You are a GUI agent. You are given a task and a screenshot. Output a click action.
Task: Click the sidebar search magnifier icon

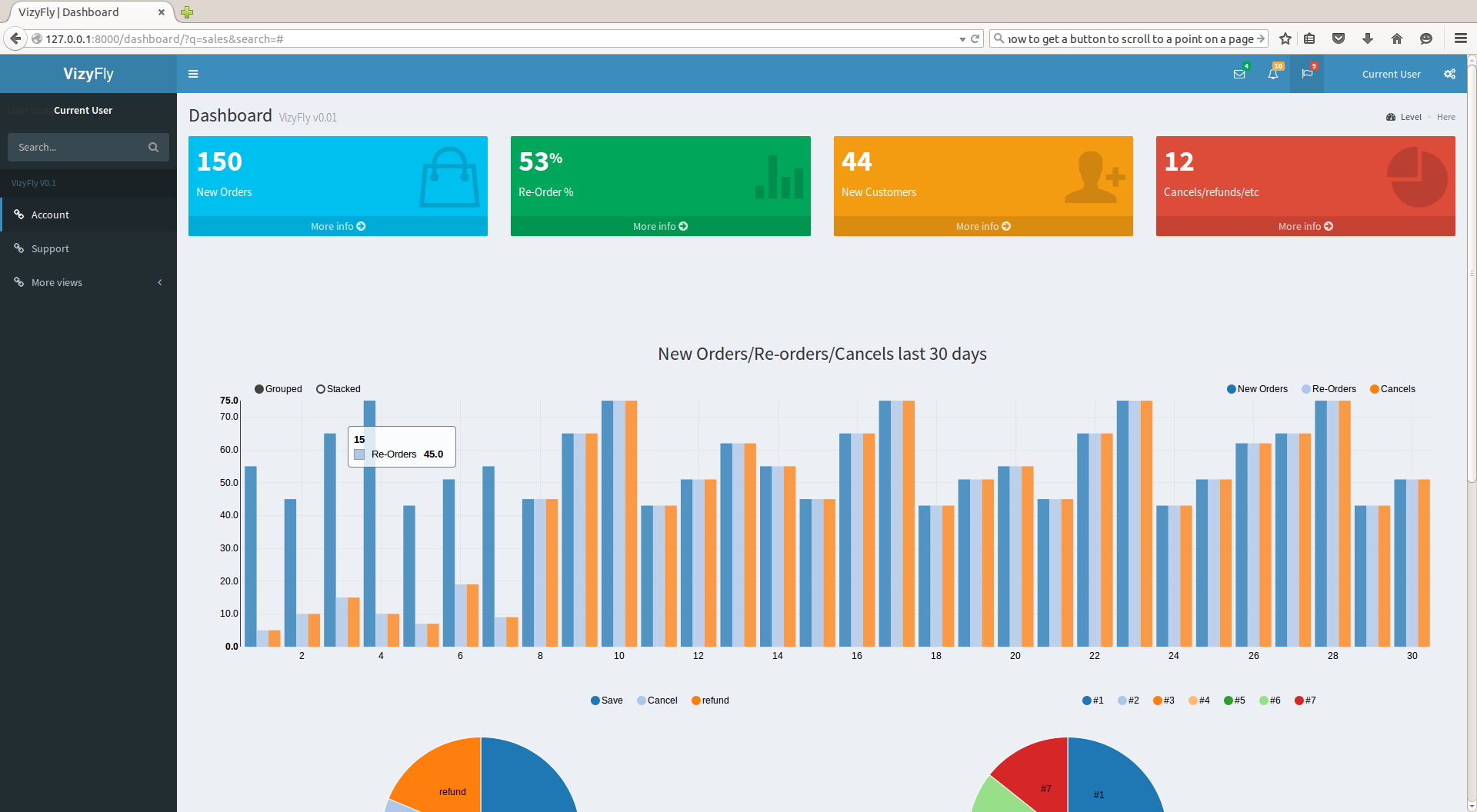(153, 147)
